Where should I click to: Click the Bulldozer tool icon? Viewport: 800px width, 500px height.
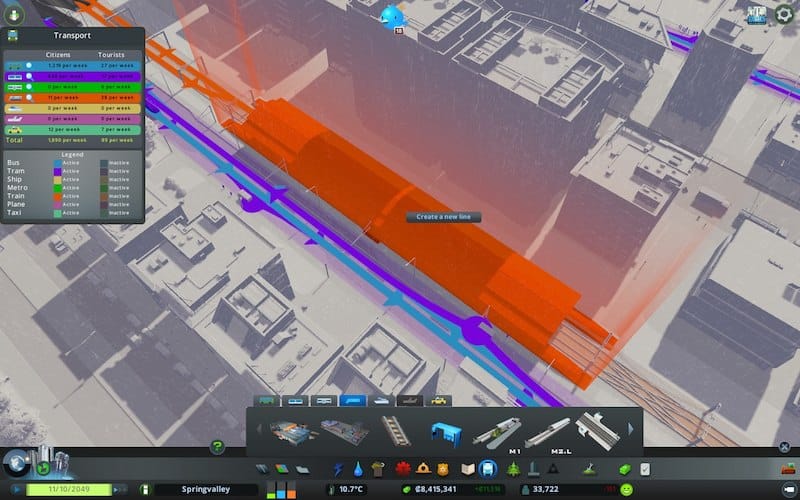coord(591,468)
